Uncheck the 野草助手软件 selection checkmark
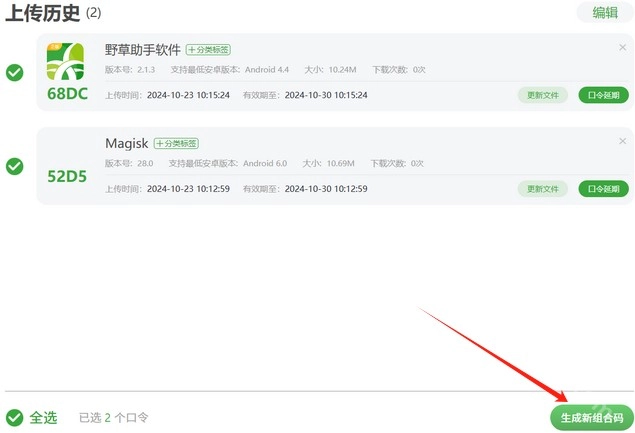Viewport: 635px width, 433px height. pos(15,73)
